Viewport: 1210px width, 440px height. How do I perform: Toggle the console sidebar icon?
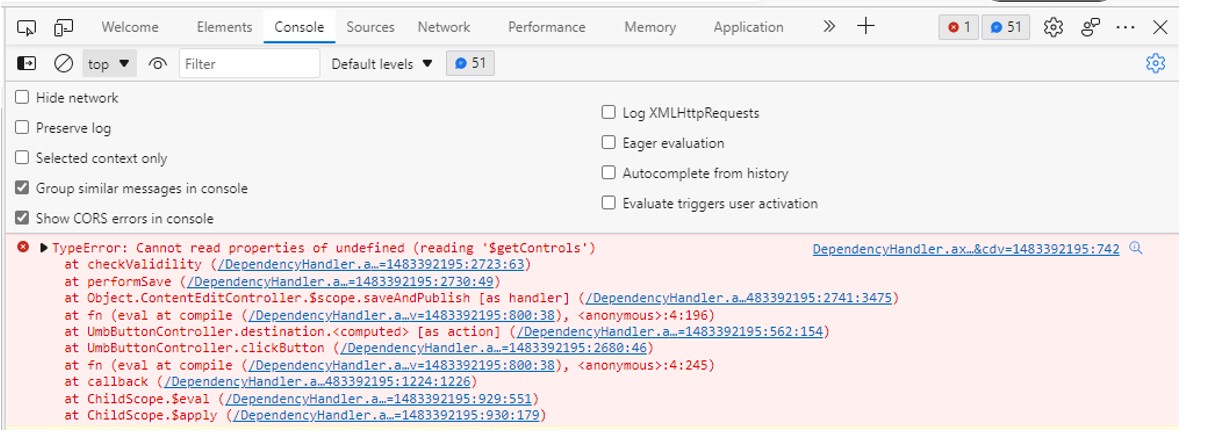click(x=28, y=64)
